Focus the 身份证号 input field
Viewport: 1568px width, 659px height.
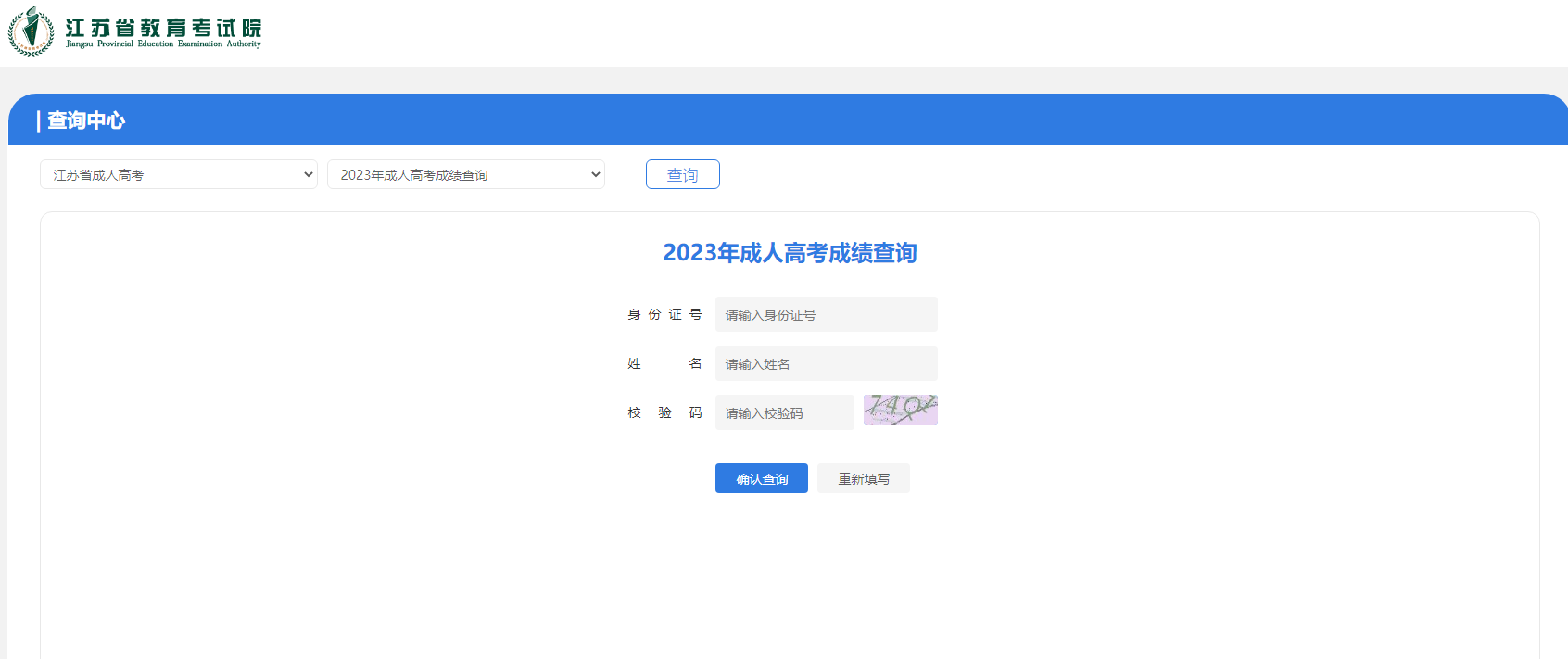tap(827, 314)
